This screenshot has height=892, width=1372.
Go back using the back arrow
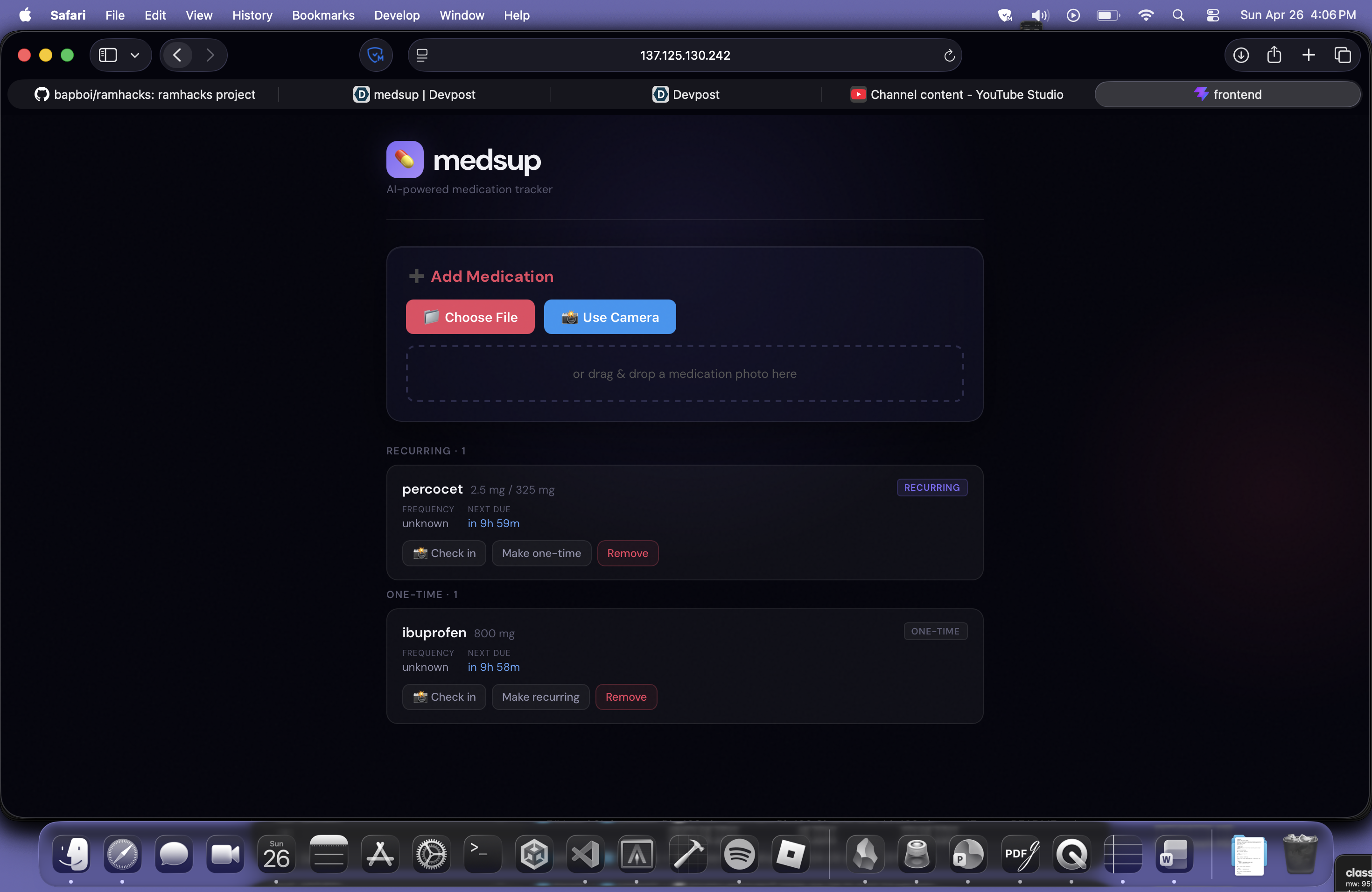point(177,56)
